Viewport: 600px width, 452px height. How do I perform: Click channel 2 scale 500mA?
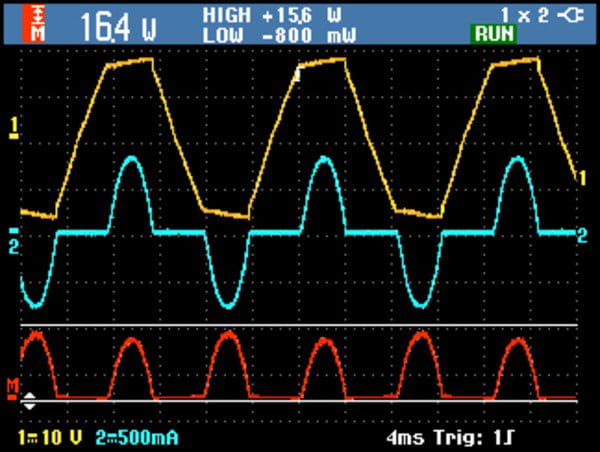(x=137, y=437)
